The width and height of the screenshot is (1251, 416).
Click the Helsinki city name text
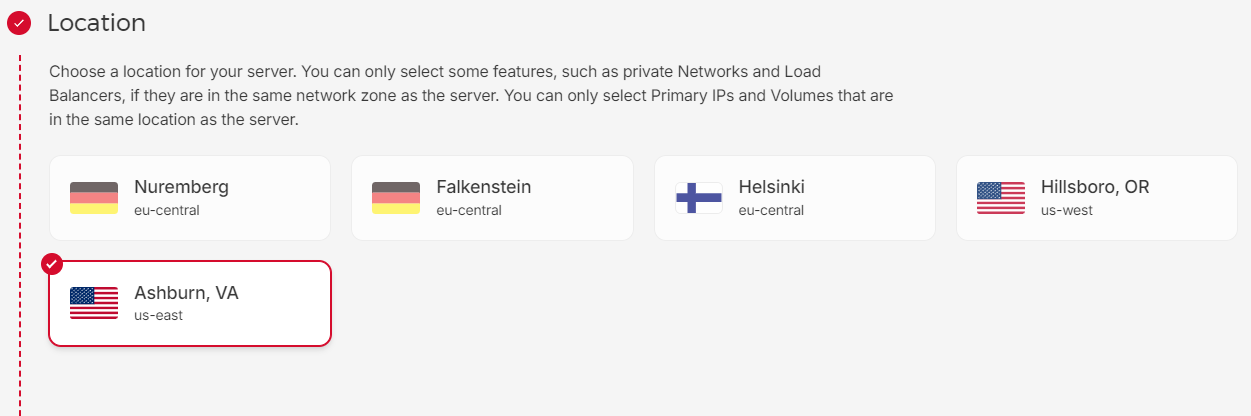pyautogui.click(x=771, y=187)
